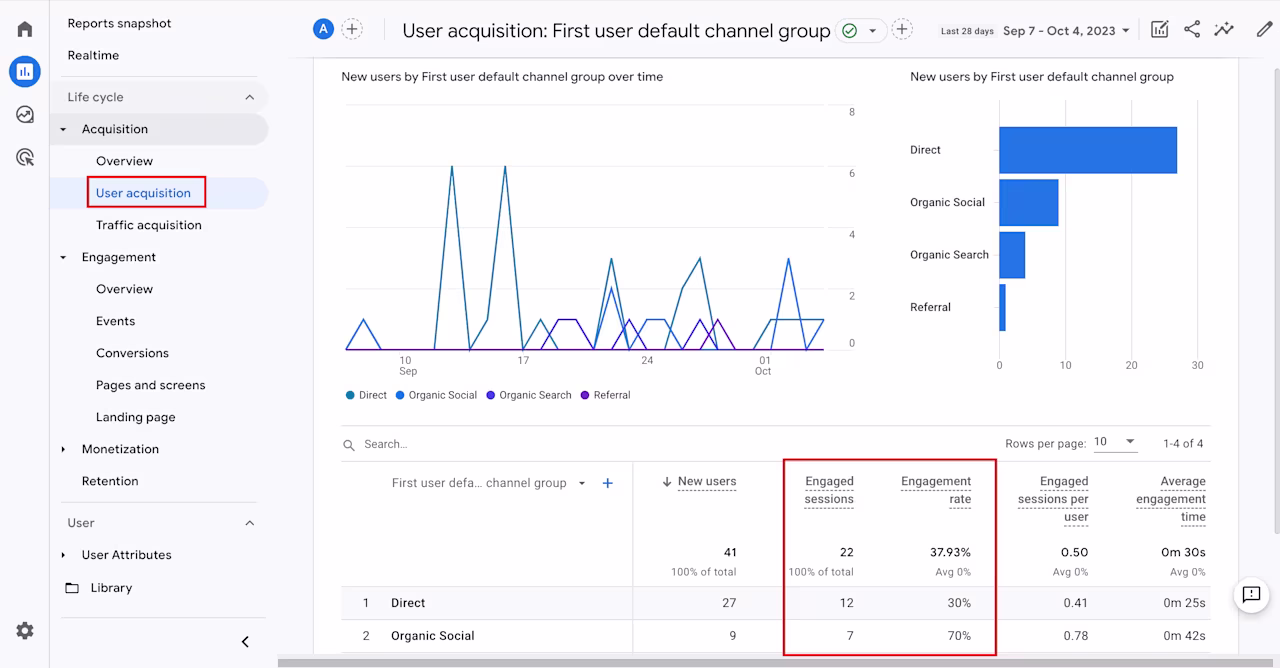The image size is (1280, 668).
Task: Open the Reports icon in left rail
Action: click(24, 71)
